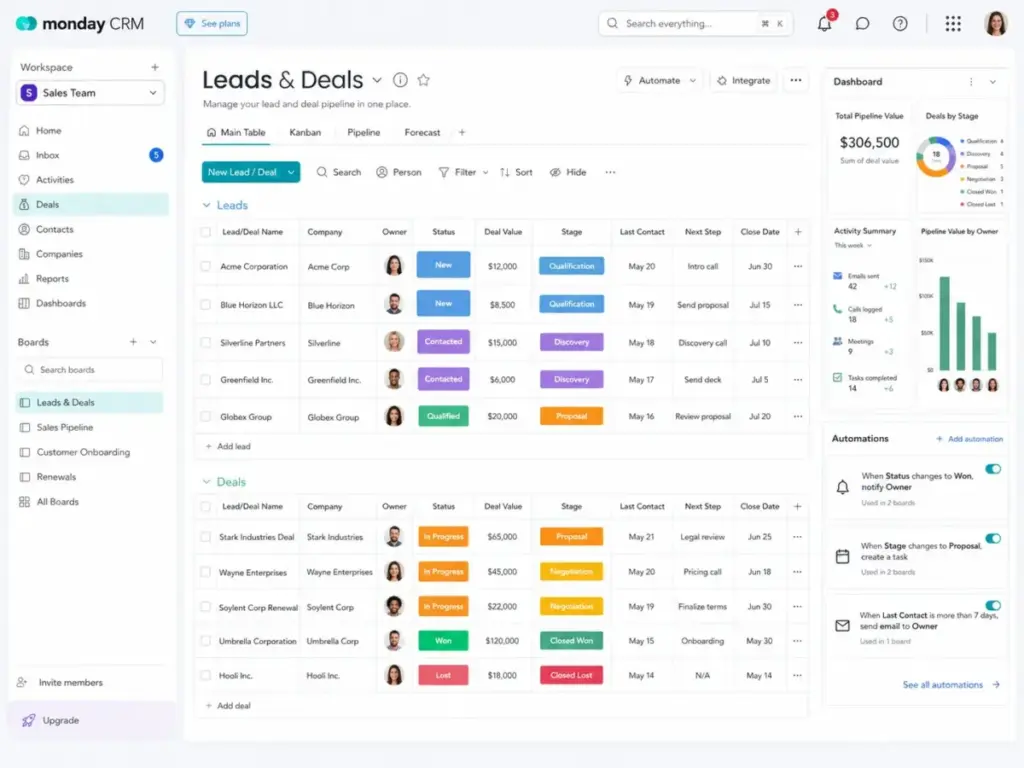Image resolution: width=1024 pixels, height=768 pixels.
Task: Click Add automation link
Action: [x=969, y=439]
